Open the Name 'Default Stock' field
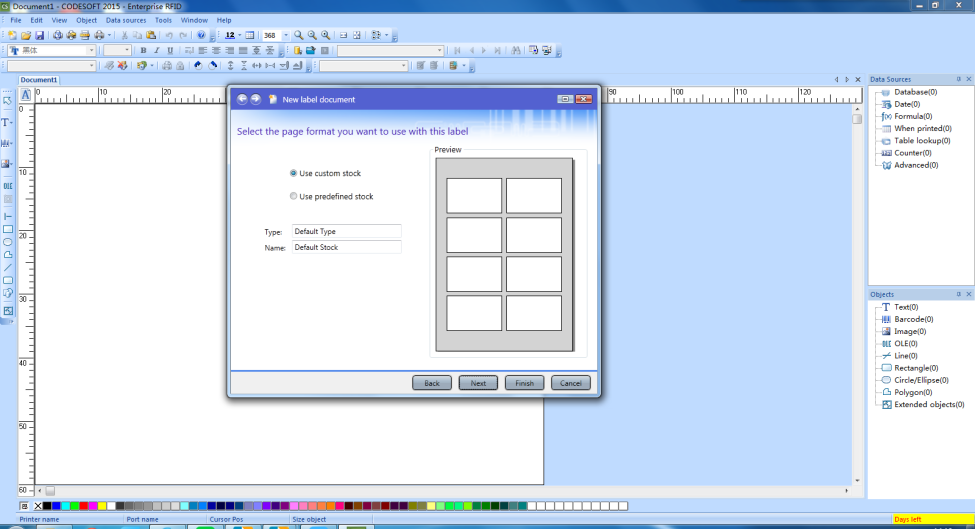The height and width of the screenshot is (529, 975). pos(346,247)
